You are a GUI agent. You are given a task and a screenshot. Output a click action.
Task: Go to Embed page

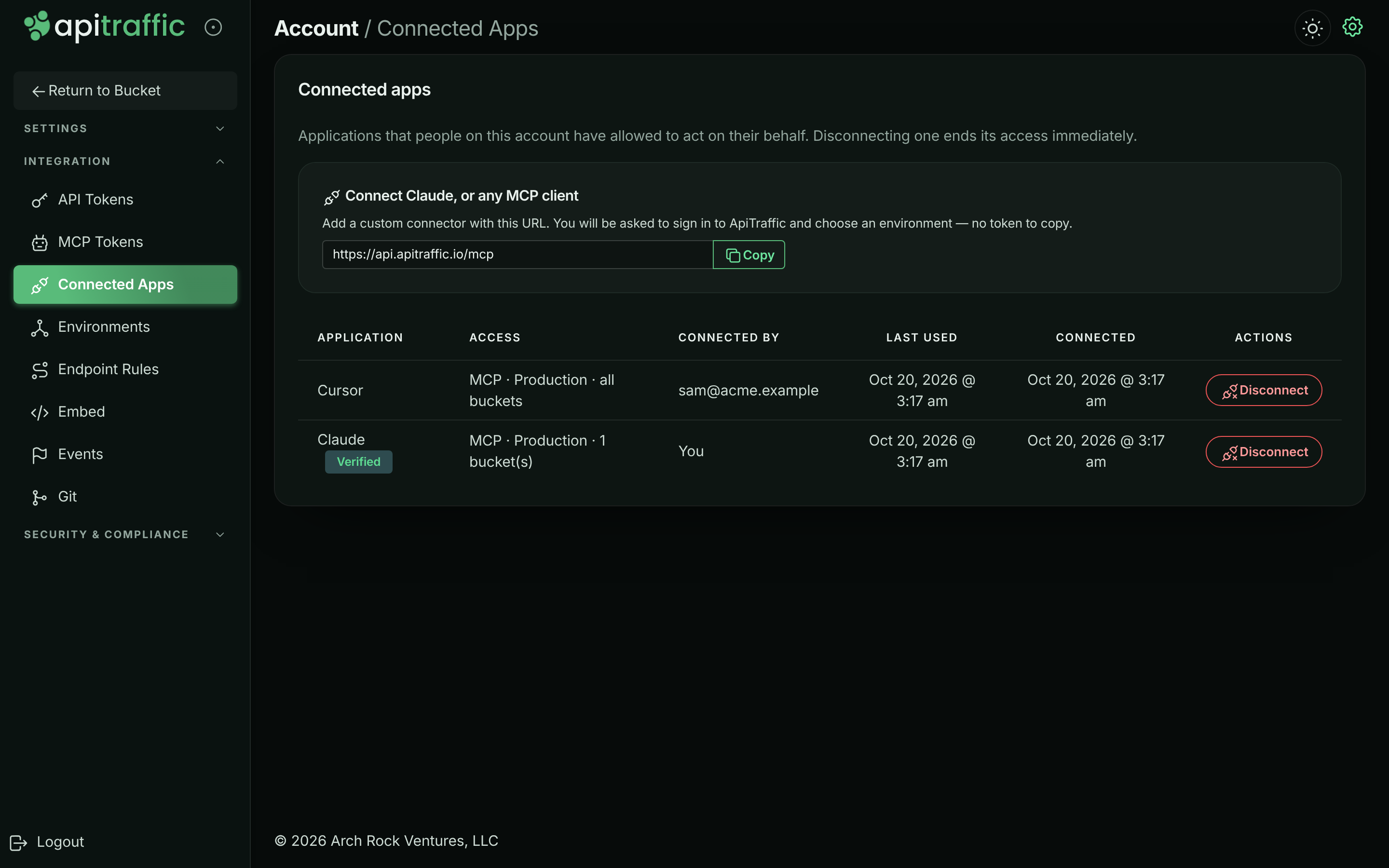tap(125, 412)
